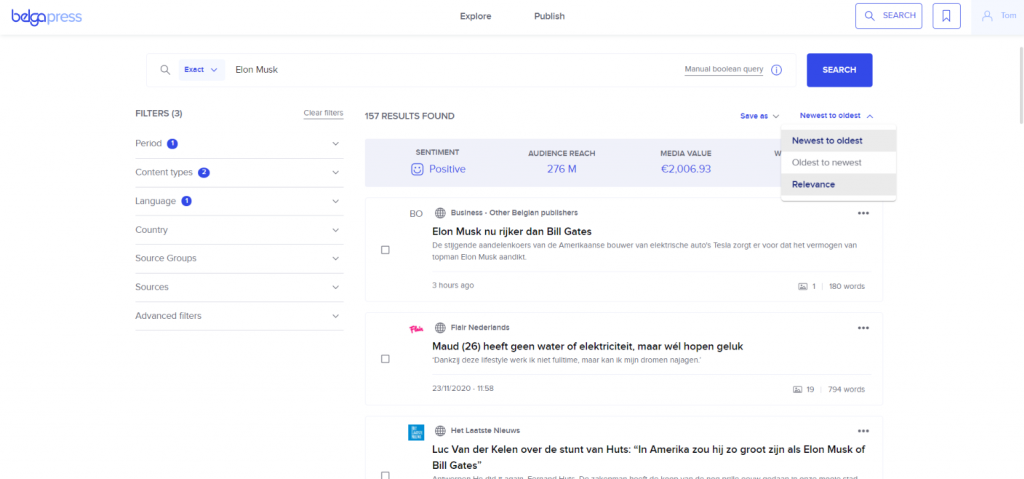Go to the Explore tab
The width and height of the screenshot is (1024, 479).
475,16
